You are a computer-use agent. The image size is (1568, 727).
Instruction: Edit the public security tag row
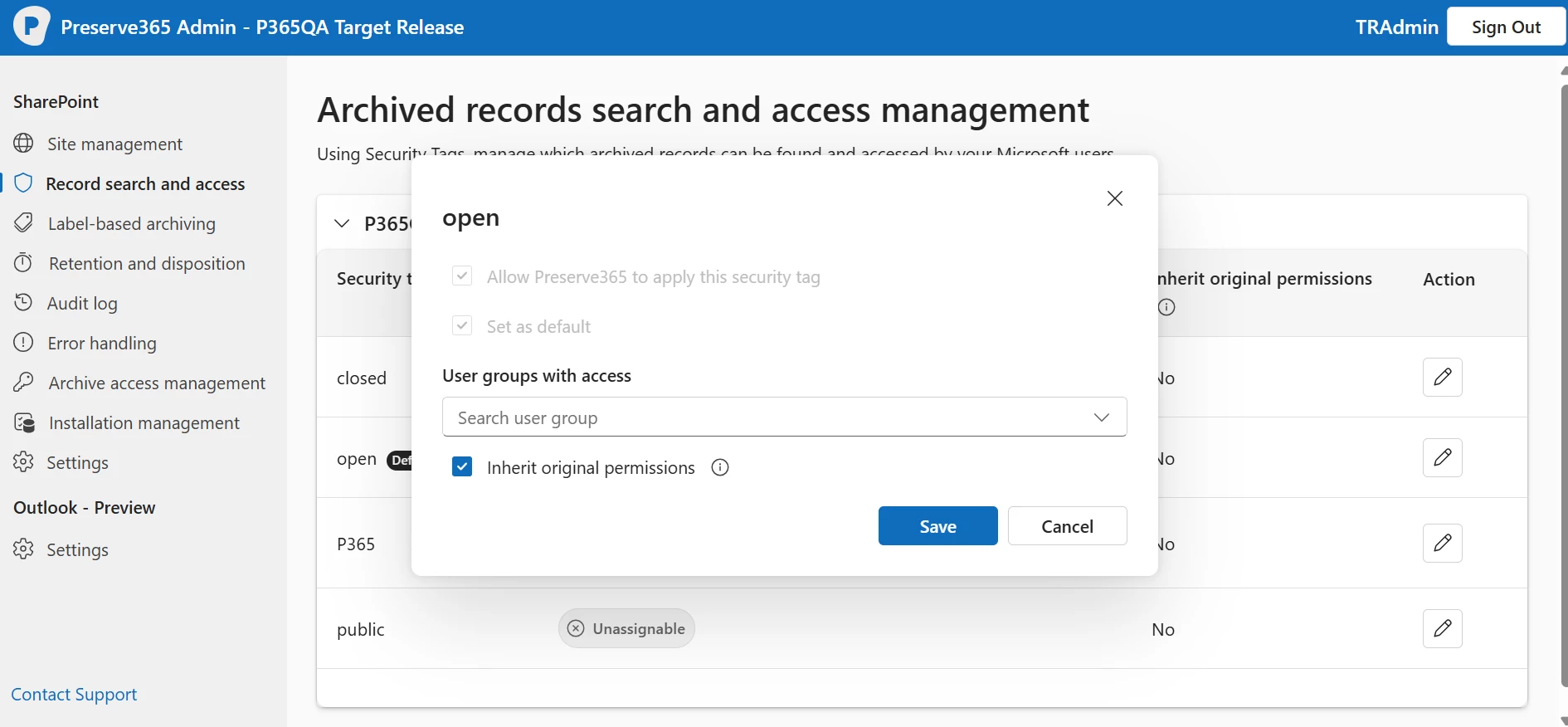(x=1442, y=628)
